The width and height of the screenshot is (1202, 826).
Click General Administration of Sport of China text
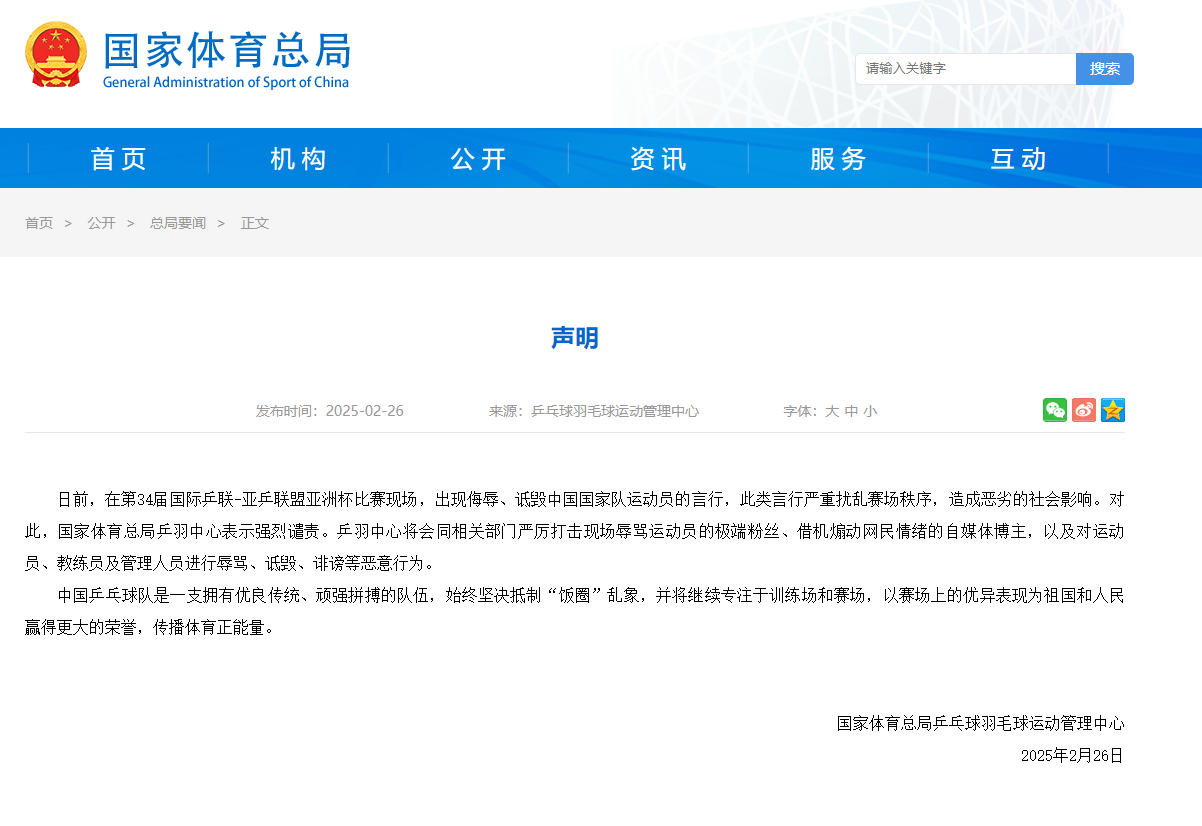click(x=226, y=82)
